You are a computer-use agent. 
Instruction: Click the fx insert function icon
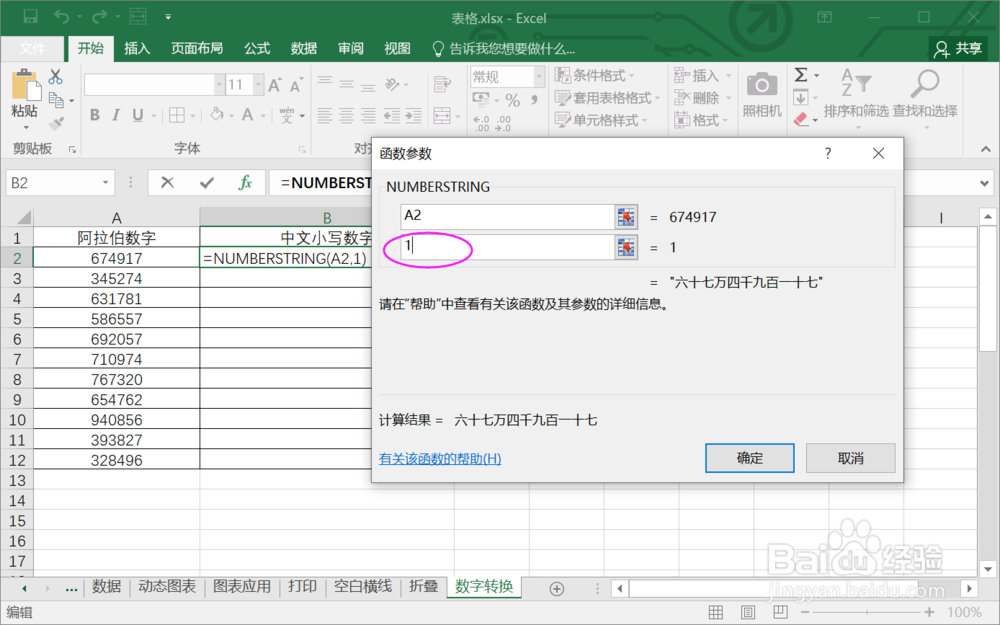[x=245, y=183]
